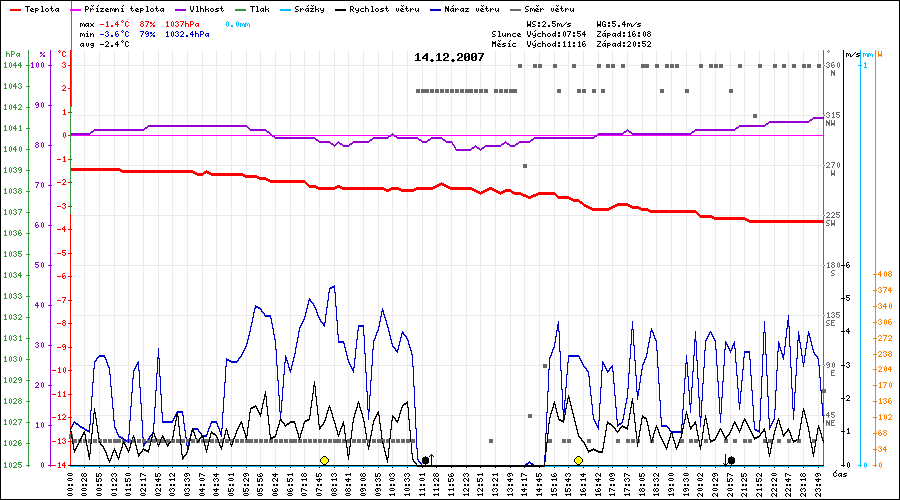Click the 1044 pressure axis tick
Viewport: 900px width, 500px height.
[x=13, y=65]
